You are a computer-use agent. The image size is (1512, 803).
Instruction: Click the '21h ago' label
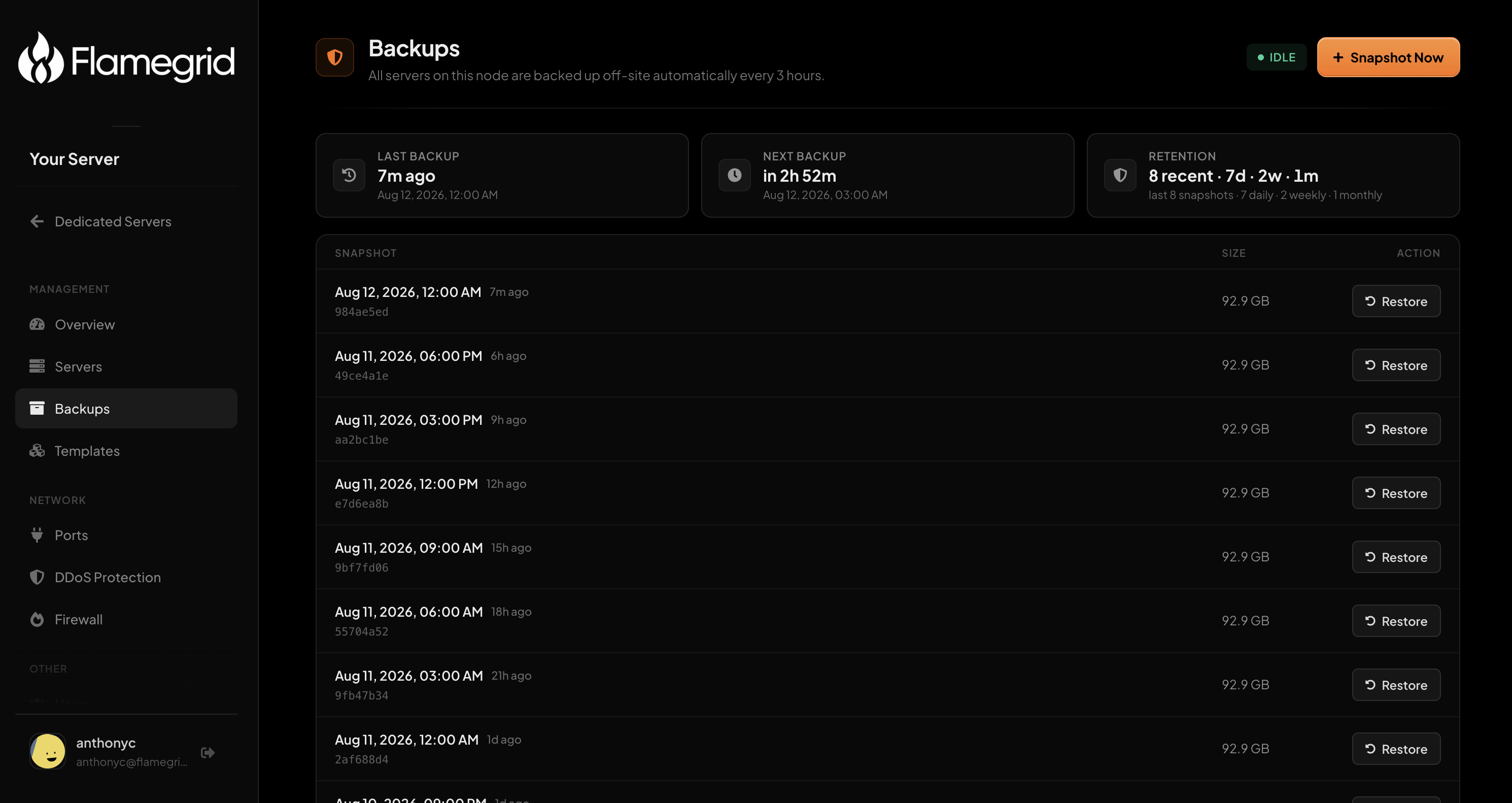pyautogui.click(x=511, y=676)
